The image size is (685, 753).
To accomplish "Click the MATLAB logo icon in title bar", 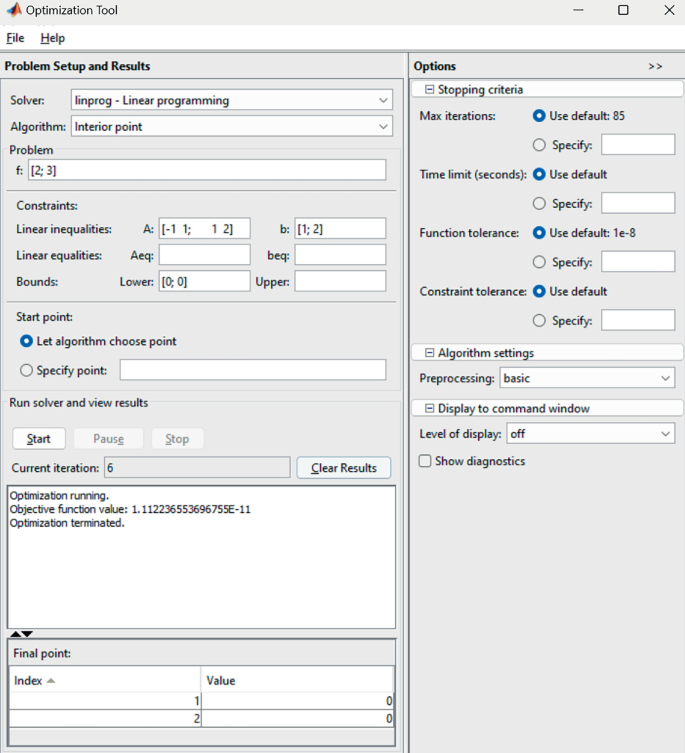I will coord(13,11).
